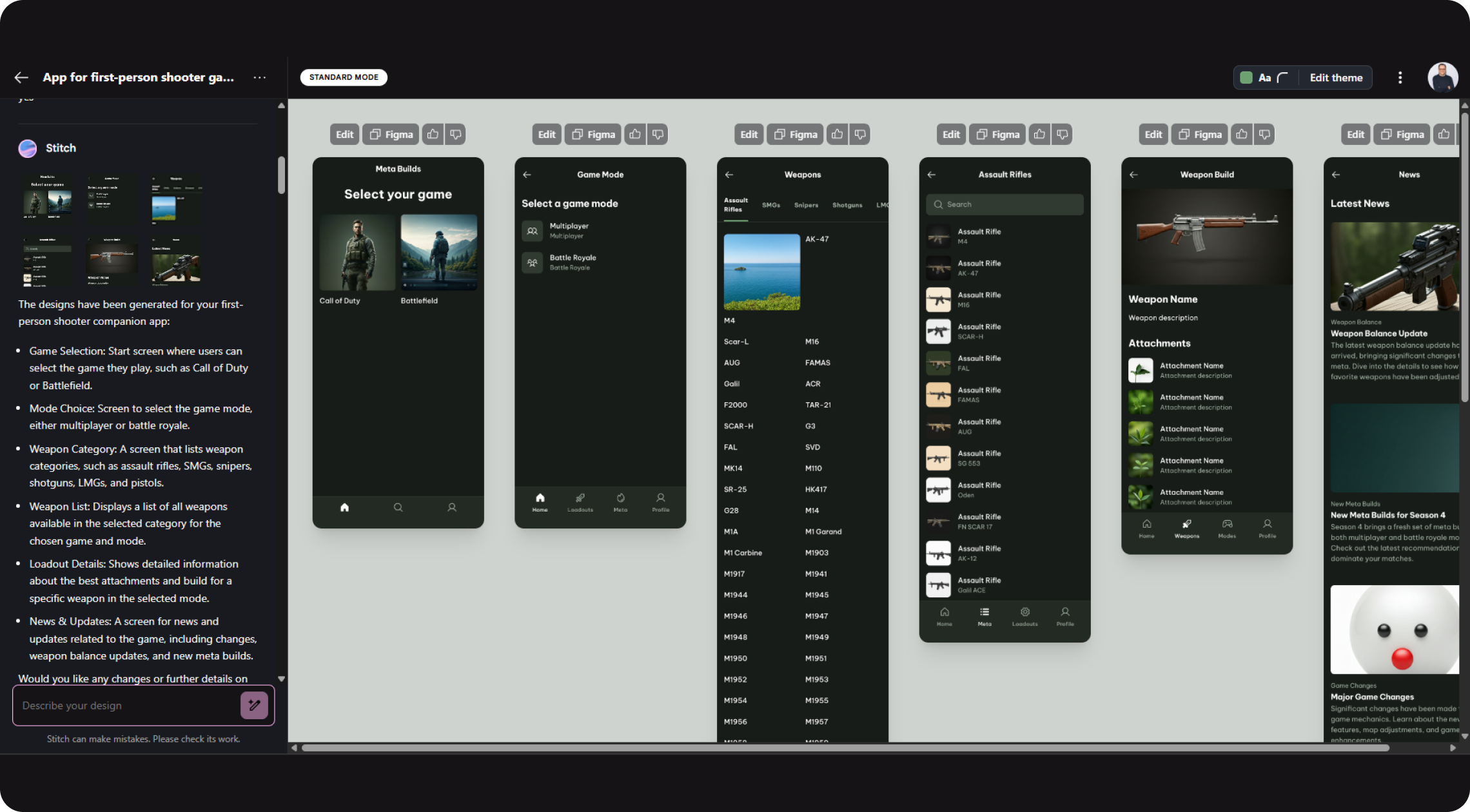Select the Snipers tab in Weapons screen
Screen dimensions: 1470x812
click(x=806, y=205)
